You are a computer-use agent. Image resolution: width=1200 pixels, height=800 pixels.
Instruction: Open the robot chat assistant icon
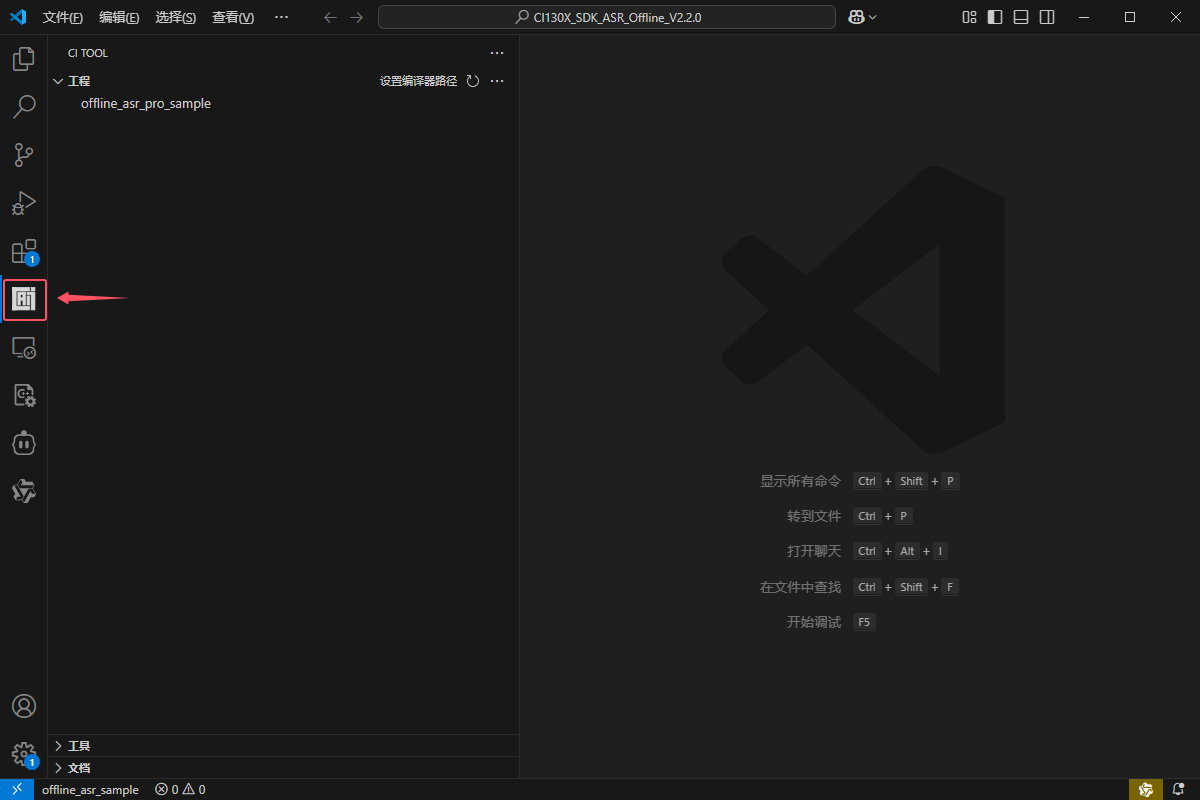[23, 443]
